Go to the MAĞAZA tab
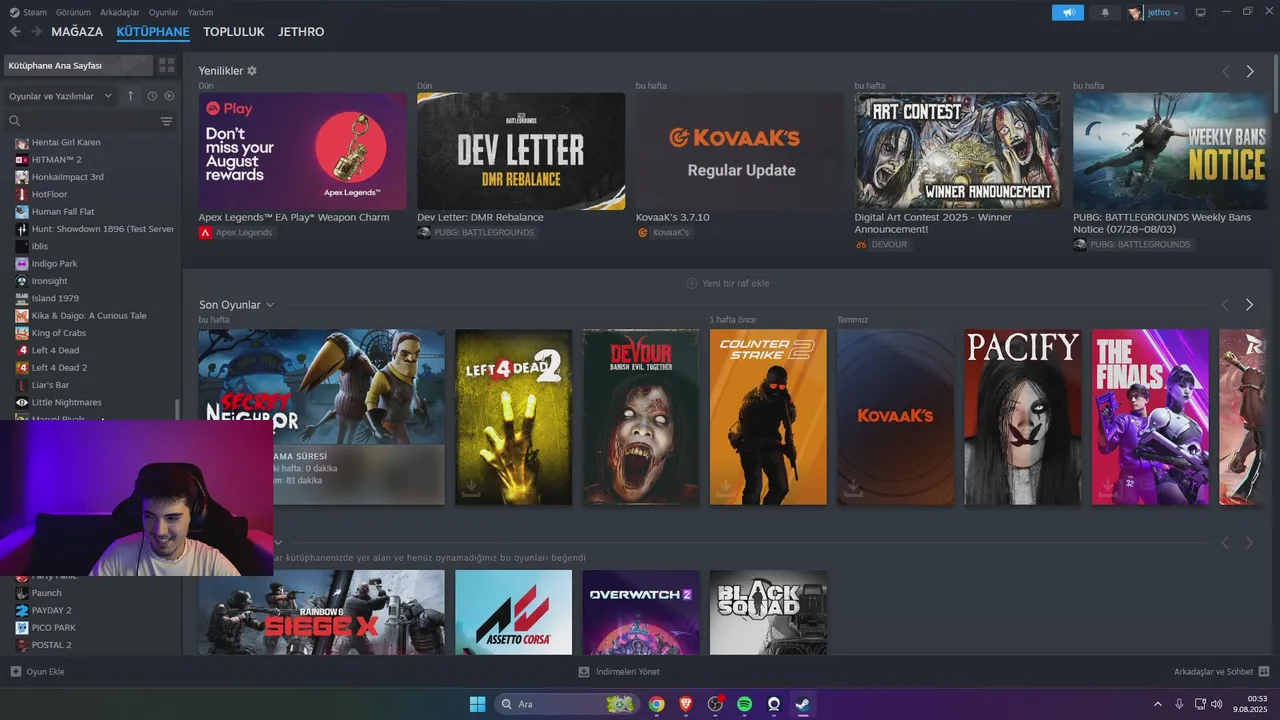The width and height of the screenshot is (1280, 720). [x=77, y=32]
